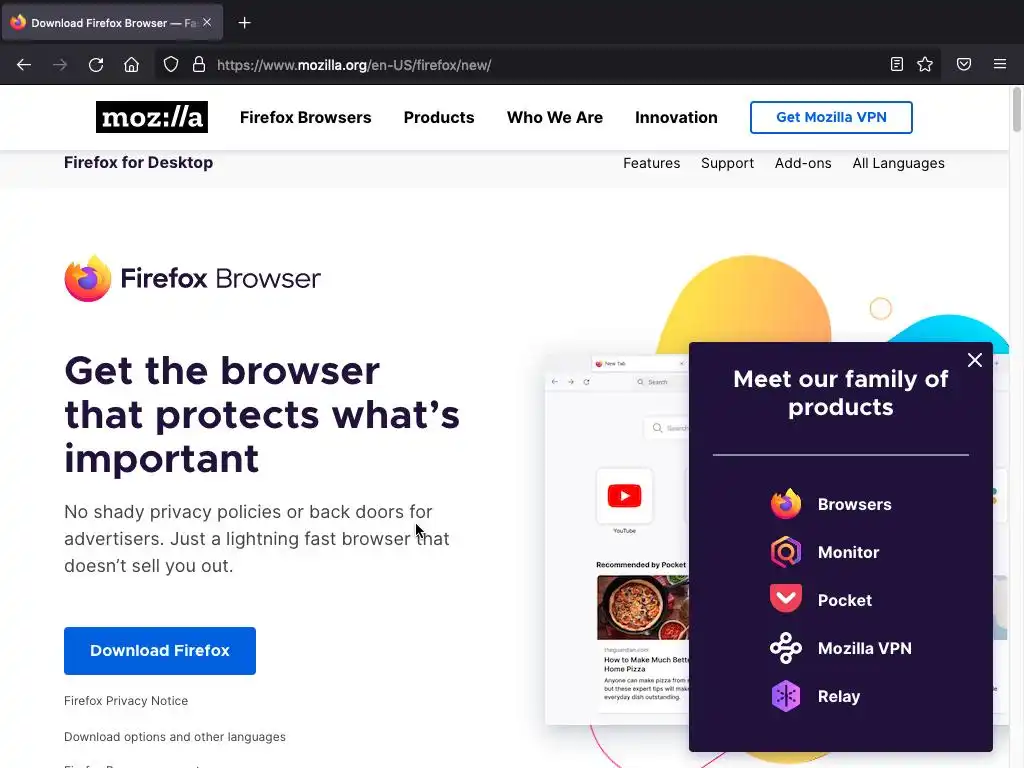This screenshot has height=768, width=1024.
Task: Open Download options and other languages
Action: click(x=174, y=737)
